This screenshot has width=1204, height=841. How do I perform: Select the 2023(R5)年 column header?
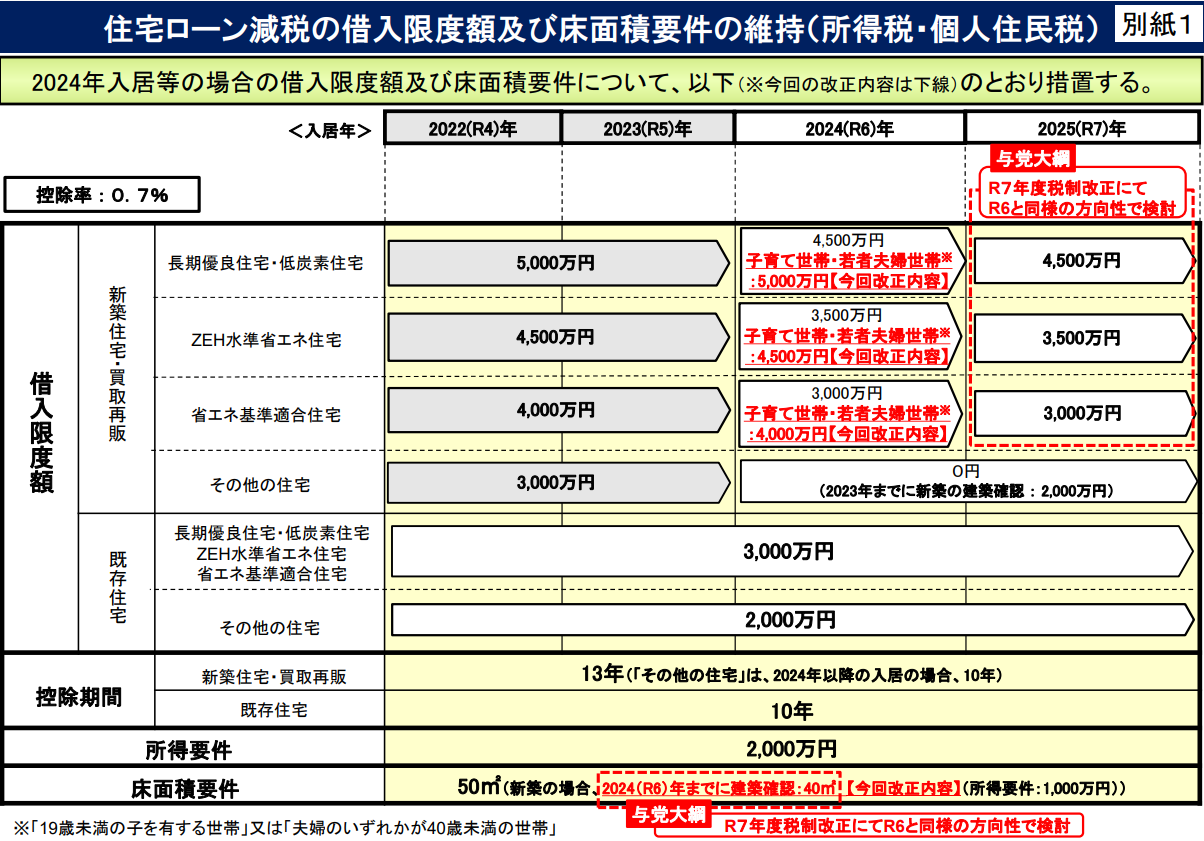point(648,127)
